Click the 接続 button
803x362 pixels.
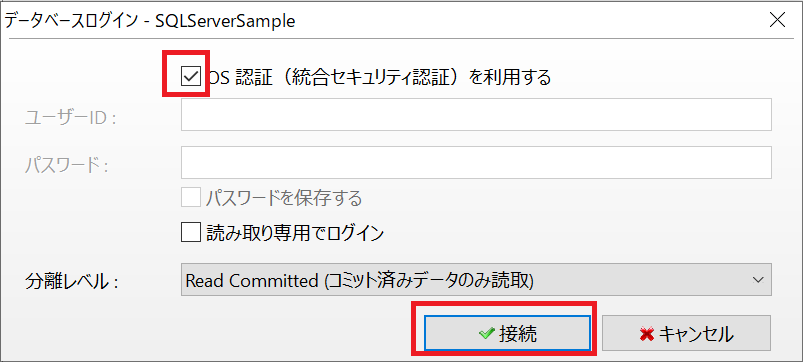tap(508, 334)
